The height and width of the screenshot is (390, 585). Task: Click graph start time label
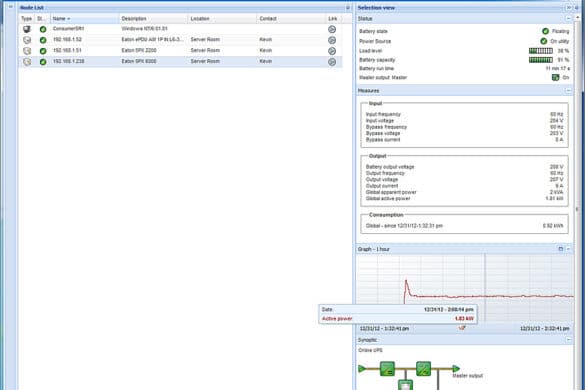(x=384, y=328)
